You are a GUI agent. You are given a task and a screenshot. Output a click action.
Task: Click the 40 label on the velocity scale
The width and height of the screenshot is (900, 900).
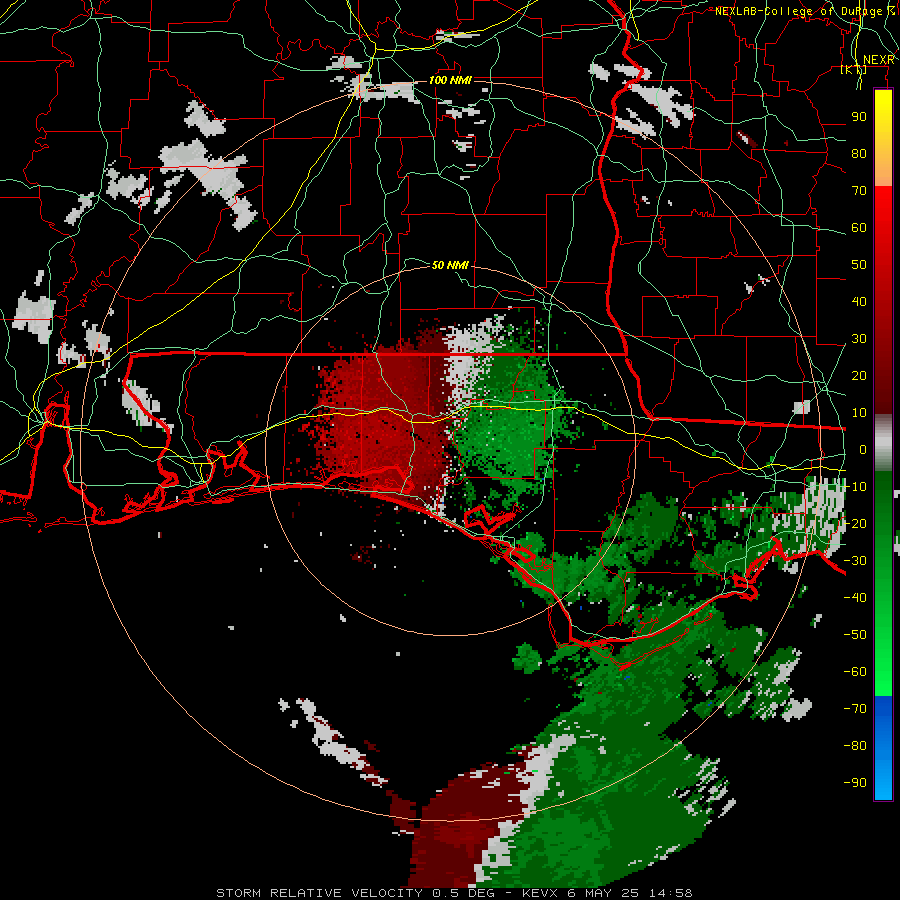pos(859,301)
